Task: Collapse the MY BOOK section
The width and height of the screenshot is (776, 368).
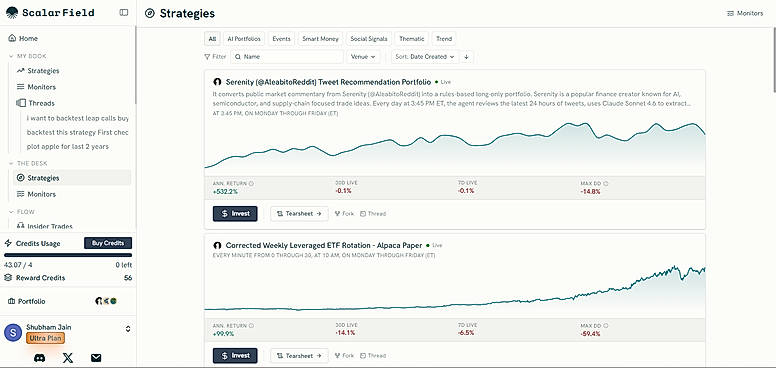Action: (x=11, y=56)
